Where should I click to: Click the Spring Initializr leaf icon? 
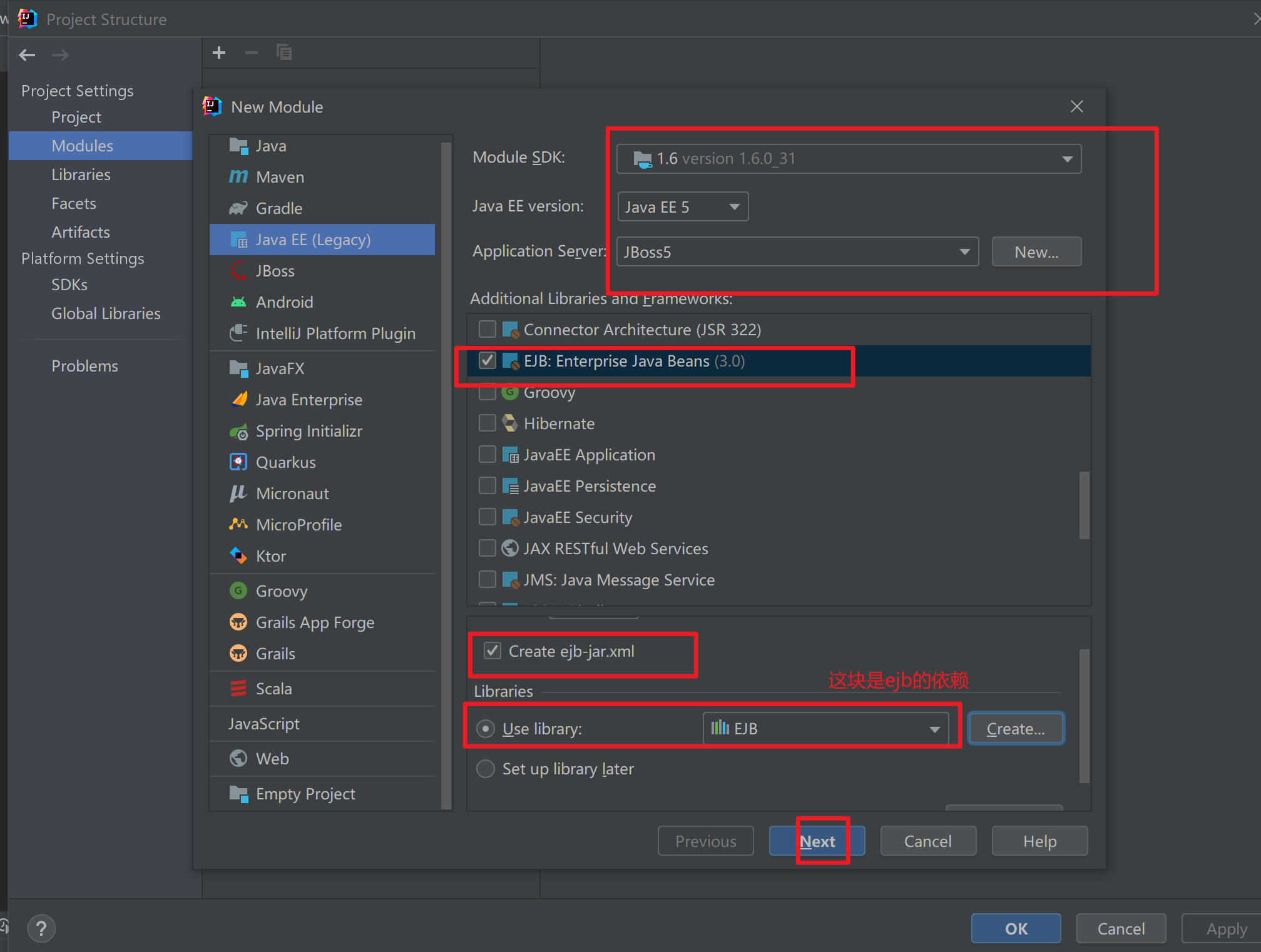click(238, 431)
